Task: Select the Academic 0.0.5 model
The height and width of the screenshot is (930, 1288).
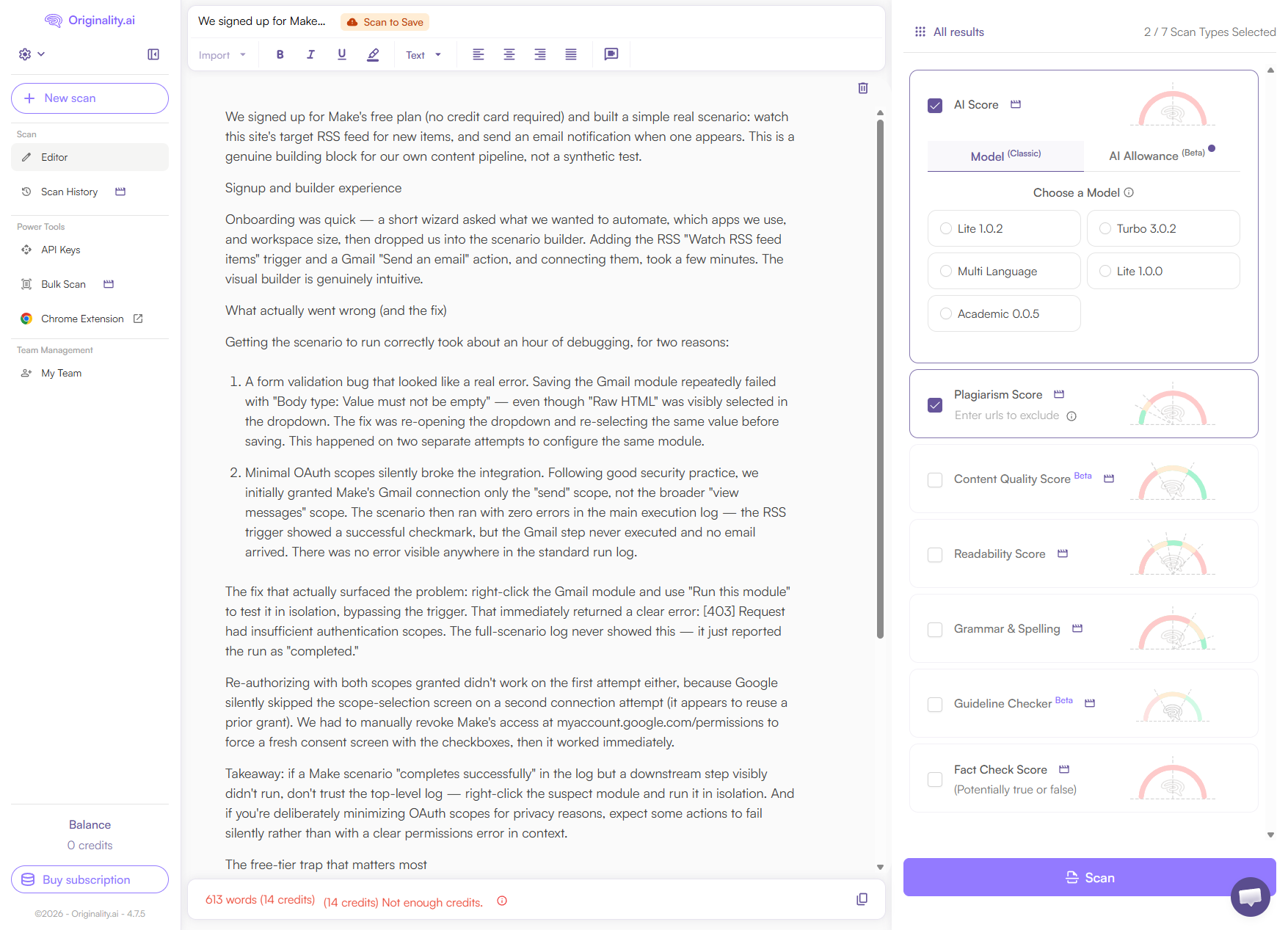Action: point(1004,313)
